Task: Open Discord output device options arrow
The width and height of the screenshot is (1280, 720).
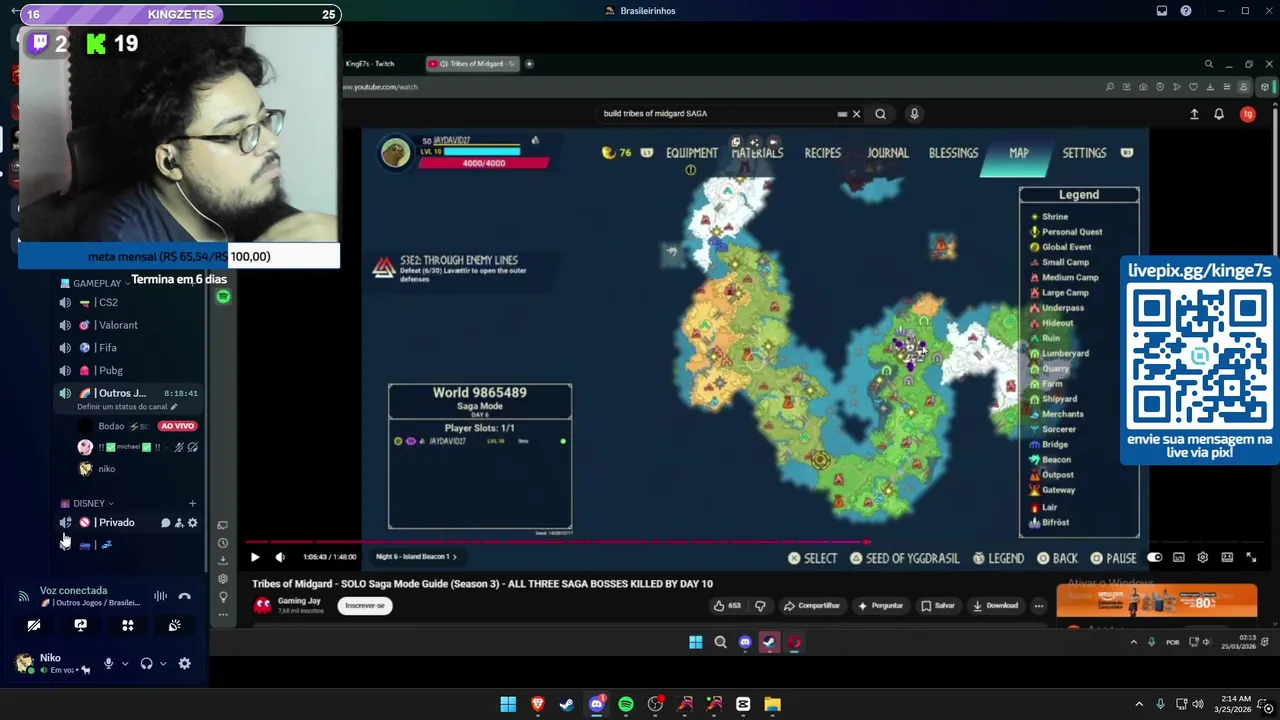Action: (x=163, y=664)
